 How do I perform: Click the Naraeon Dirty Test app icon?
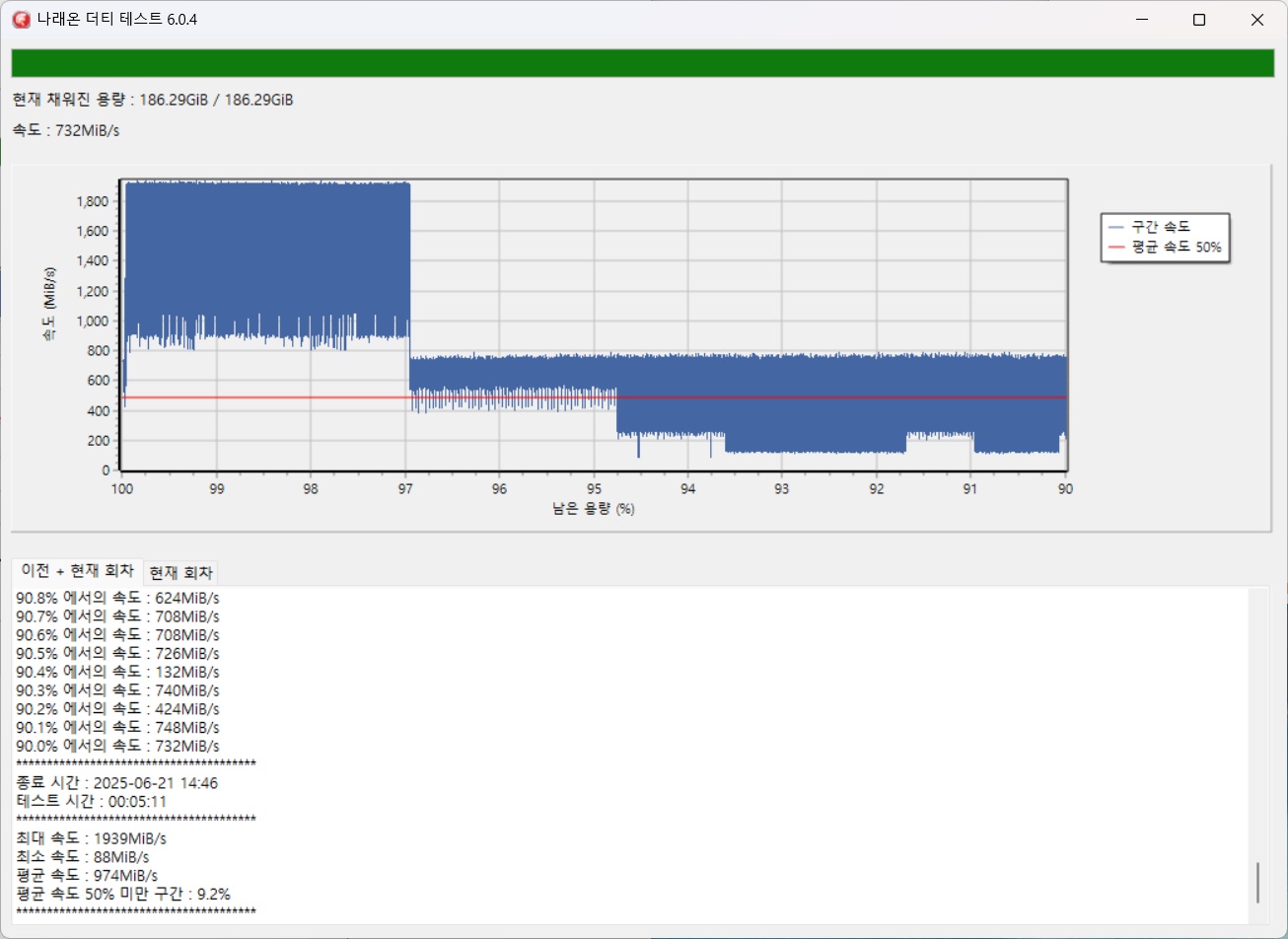(19, 20)
